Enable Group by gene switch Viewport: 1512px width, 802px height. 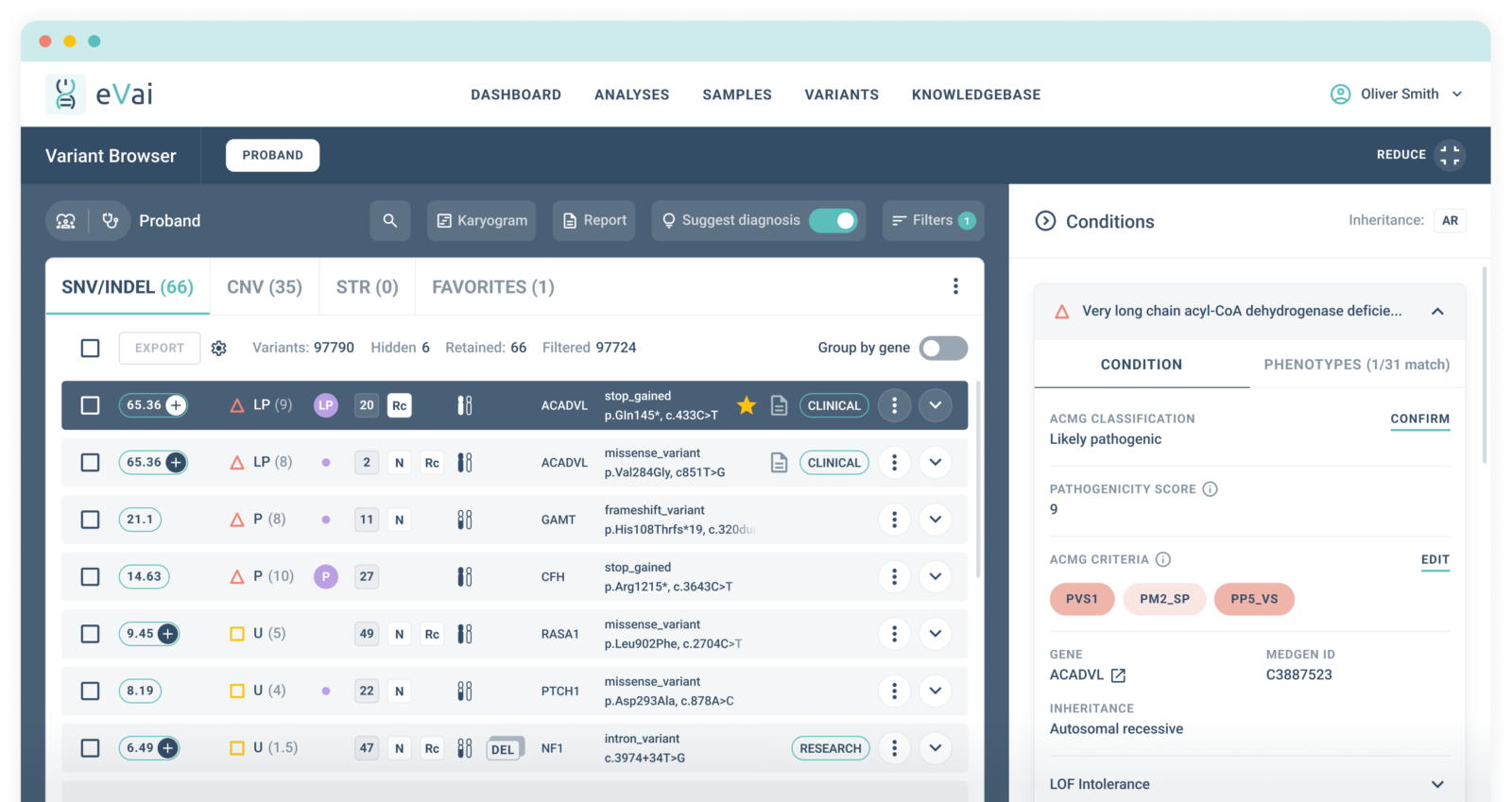(x=944, y=348)
